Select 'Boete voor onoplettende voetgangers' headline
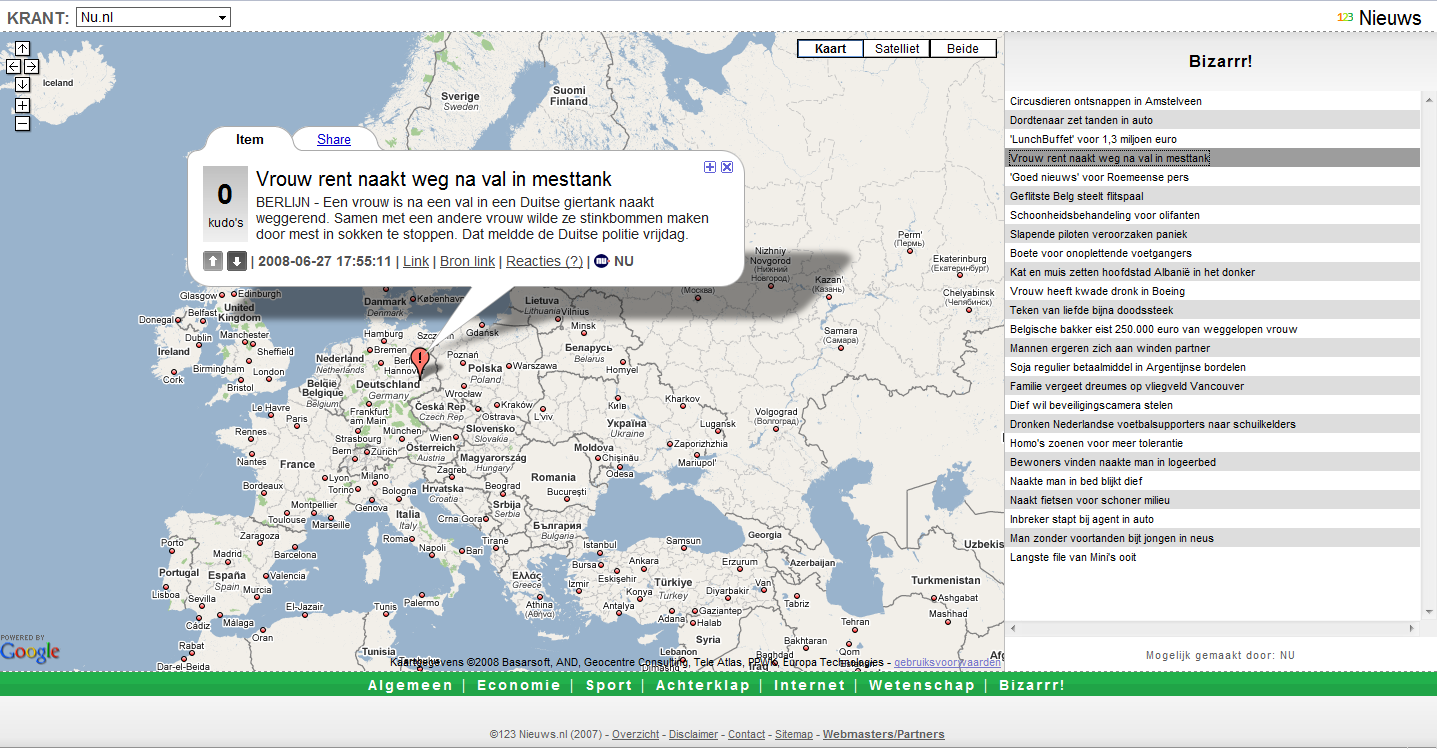This screenshot has width=1440, height=749. coord(1212,253)
